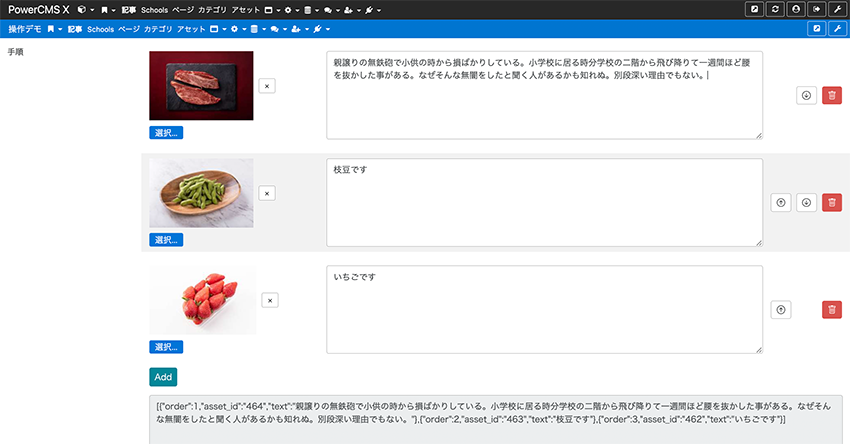Click the wrench icon in blue bar

pos(838,29)
